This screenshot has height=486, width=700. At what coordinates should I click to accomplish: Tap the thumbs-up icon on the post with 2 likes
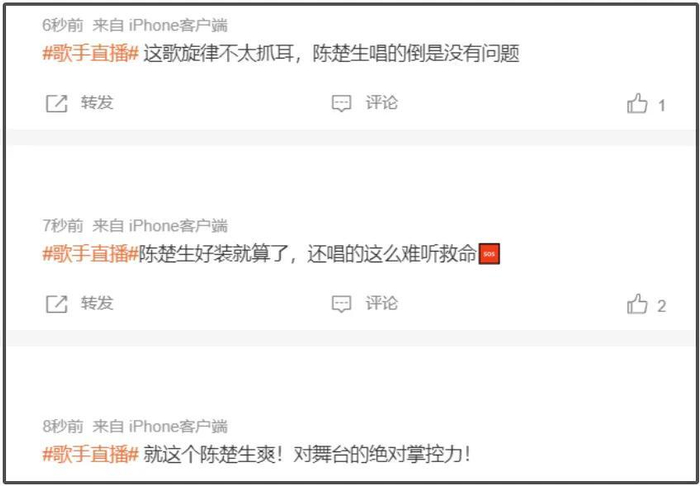637,304
